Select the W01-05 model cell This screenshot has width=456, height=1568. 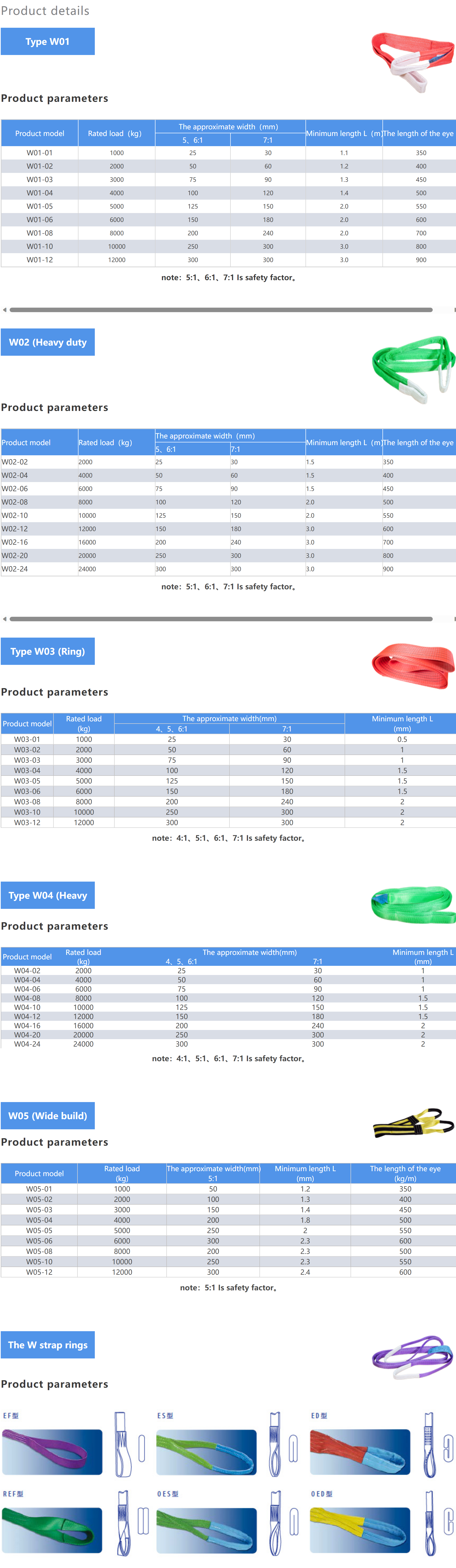tap(40, 206)
